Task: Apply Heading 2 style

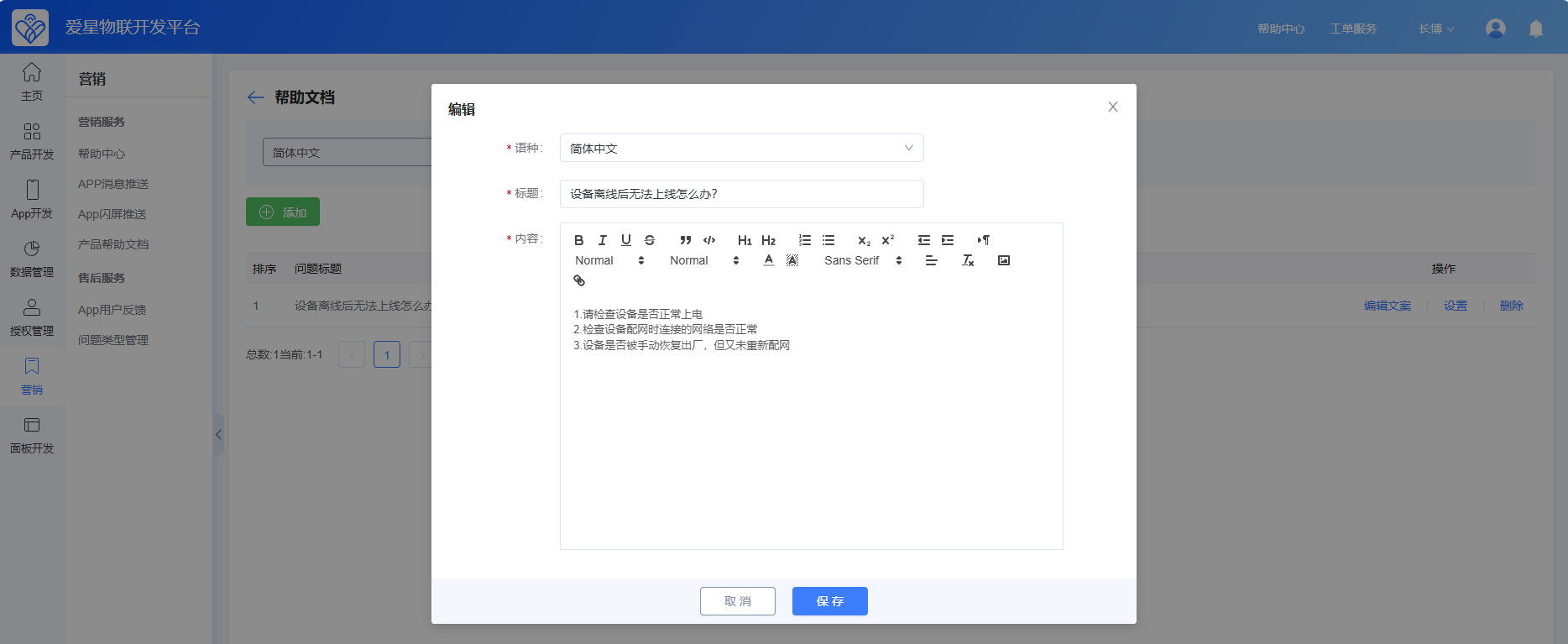Action: [768, 240]
